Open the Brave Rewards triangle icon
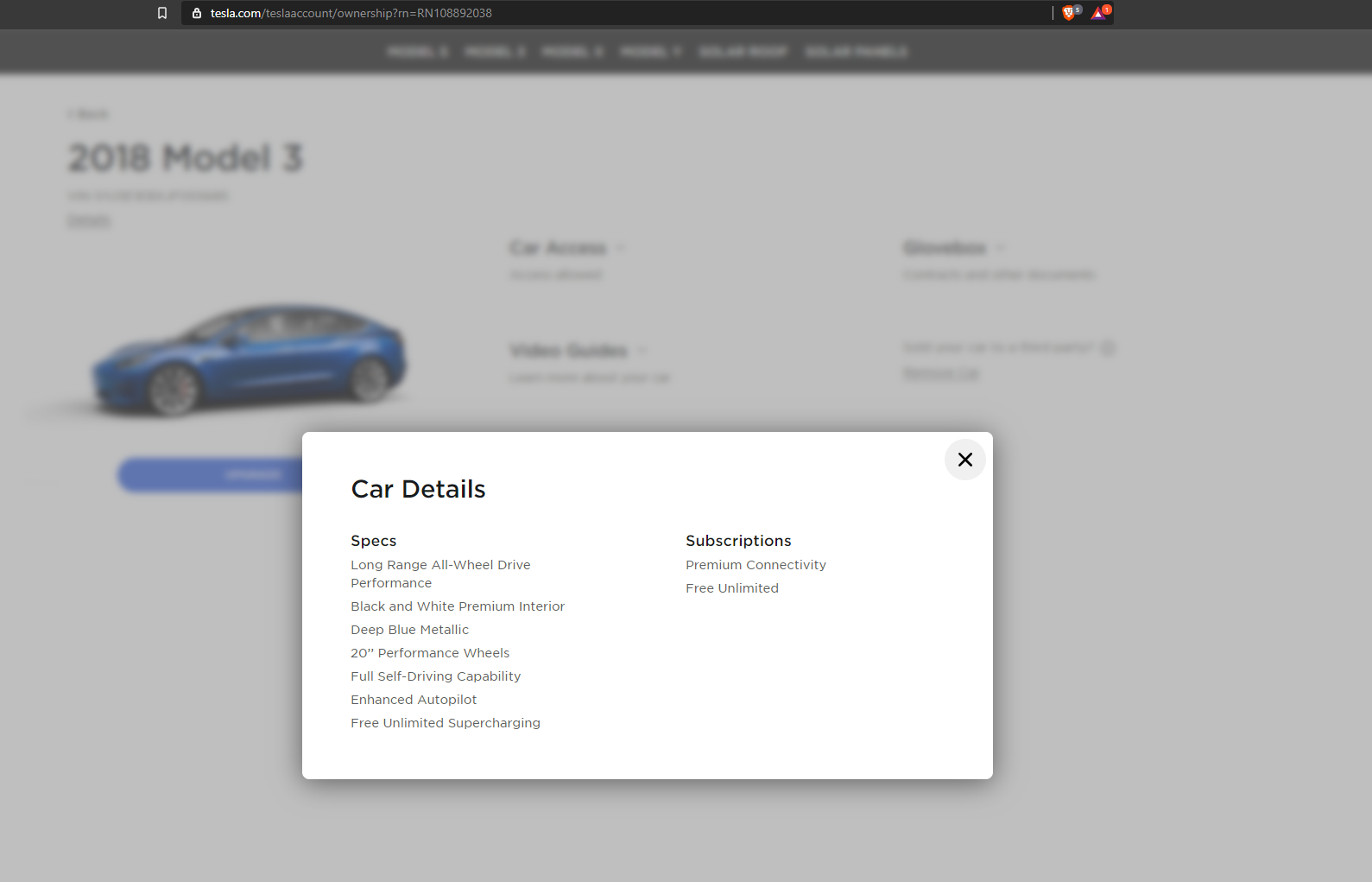Viewport: 1372px width, 882px height. pos(1098,13)
